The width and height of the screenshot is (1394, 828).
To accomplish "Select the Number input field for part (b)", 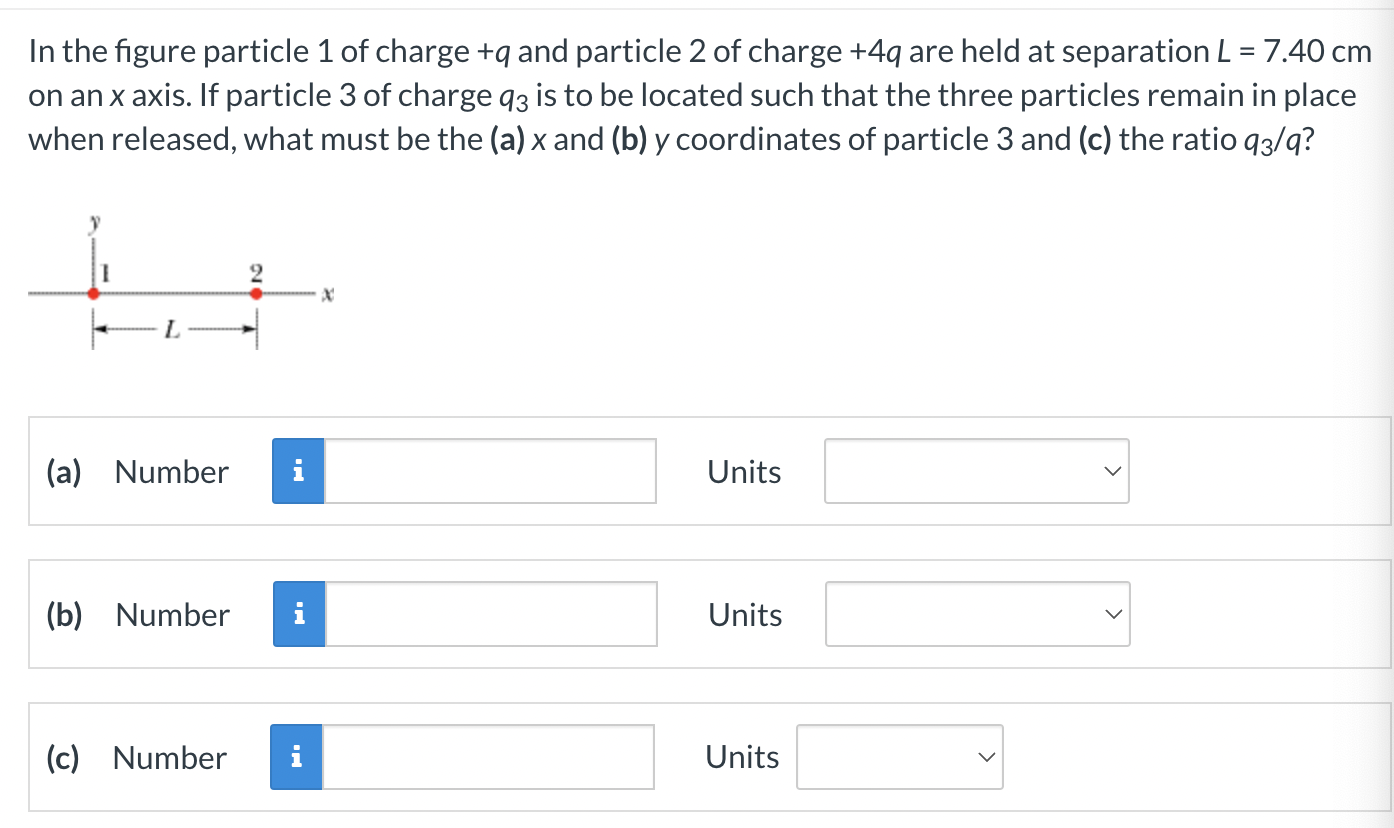I will click(x=490, y=614).
